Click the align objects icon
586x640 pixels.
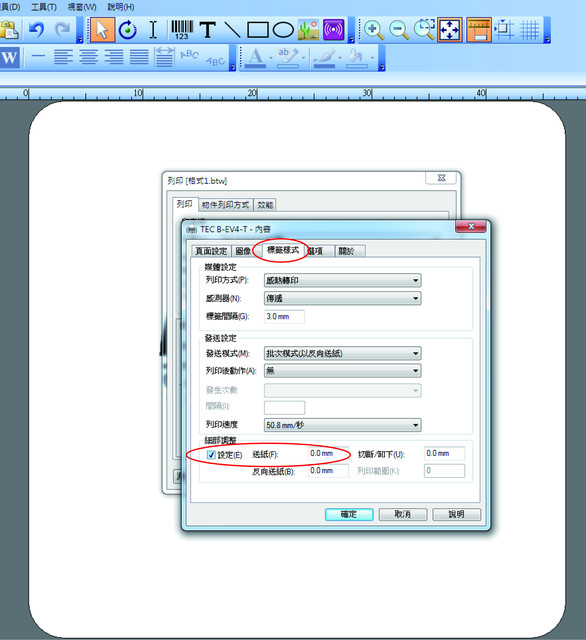[504, 30]
